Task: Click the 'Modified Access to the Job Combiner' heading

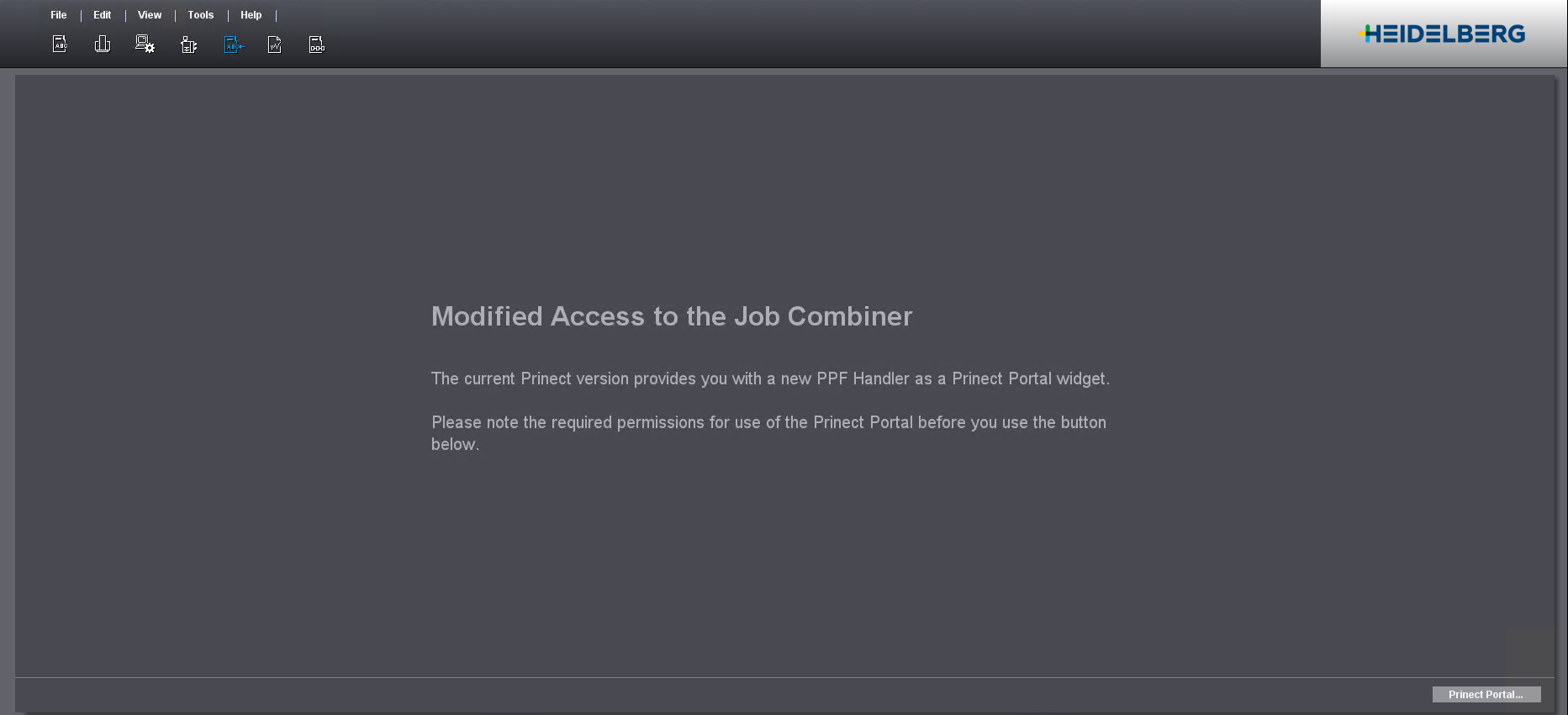Action: click(x=671, y=316)
